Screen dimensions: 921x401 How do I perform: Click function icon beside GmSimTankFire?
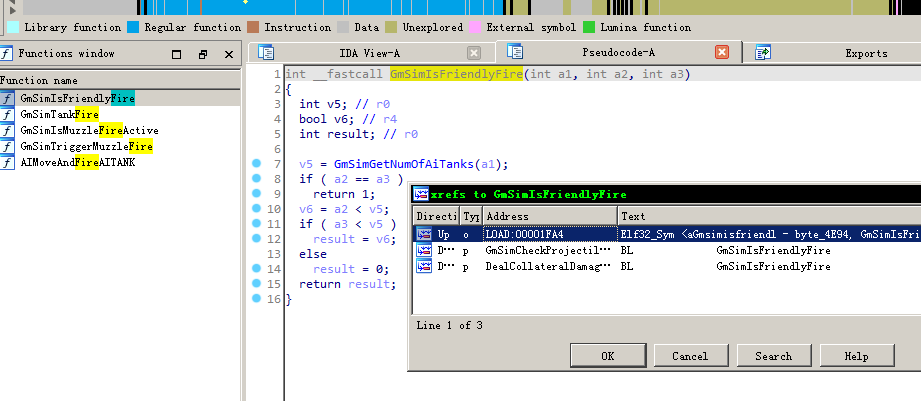tap(6, 114)
